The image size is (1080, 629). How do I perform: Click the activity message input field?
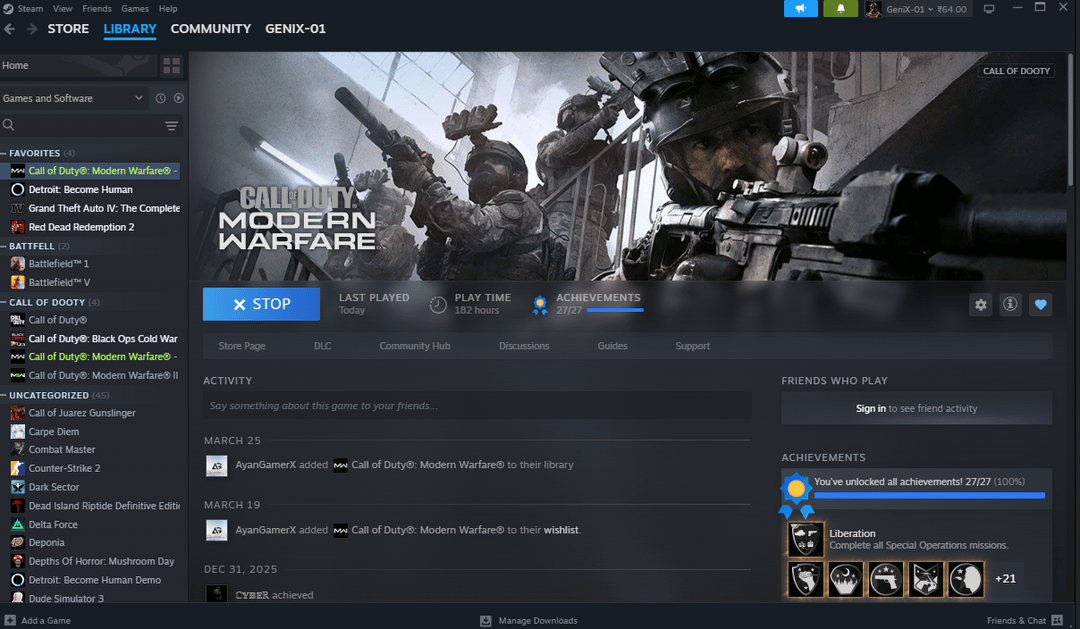click(x=477, y=405)
